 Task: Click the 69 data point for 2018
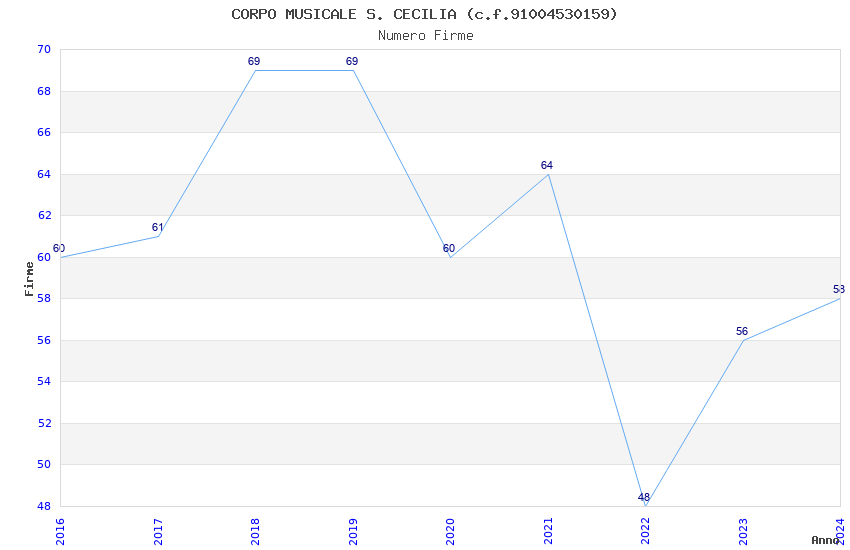256,70
